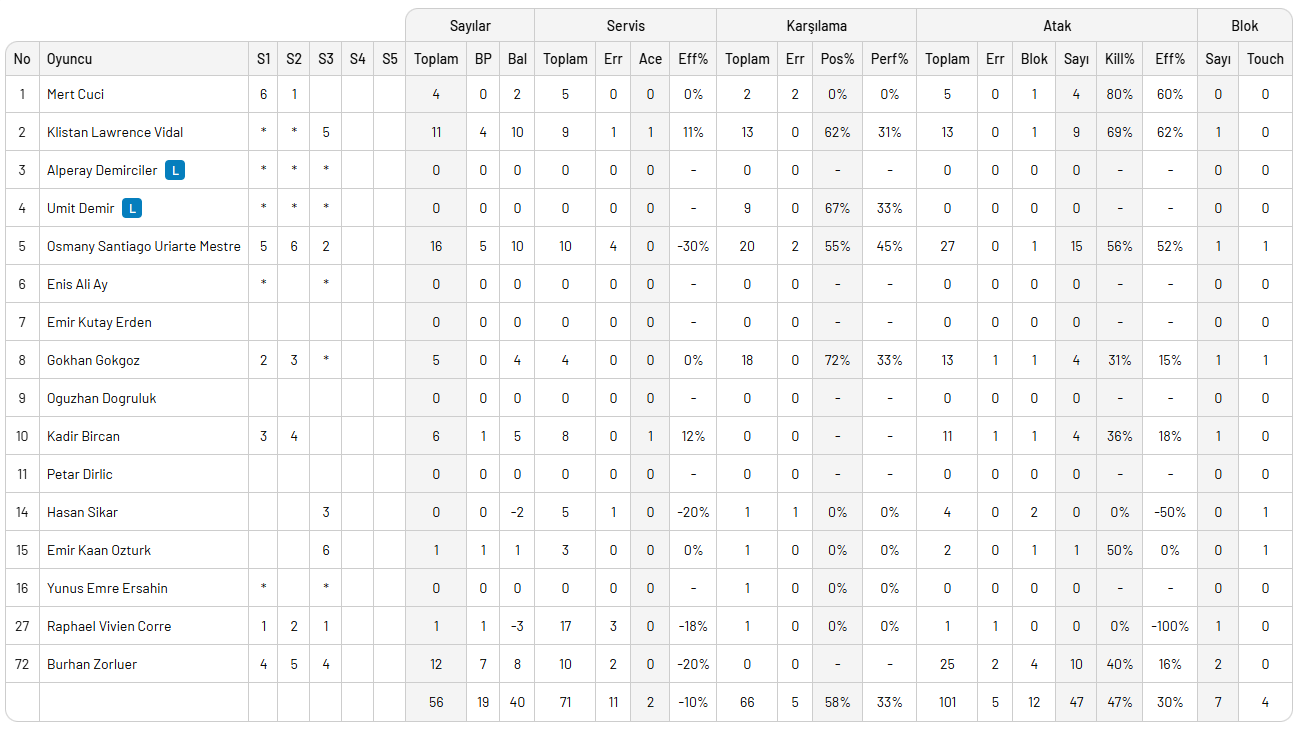
Task: Click the Touch column header
Action: (1265, 59)
